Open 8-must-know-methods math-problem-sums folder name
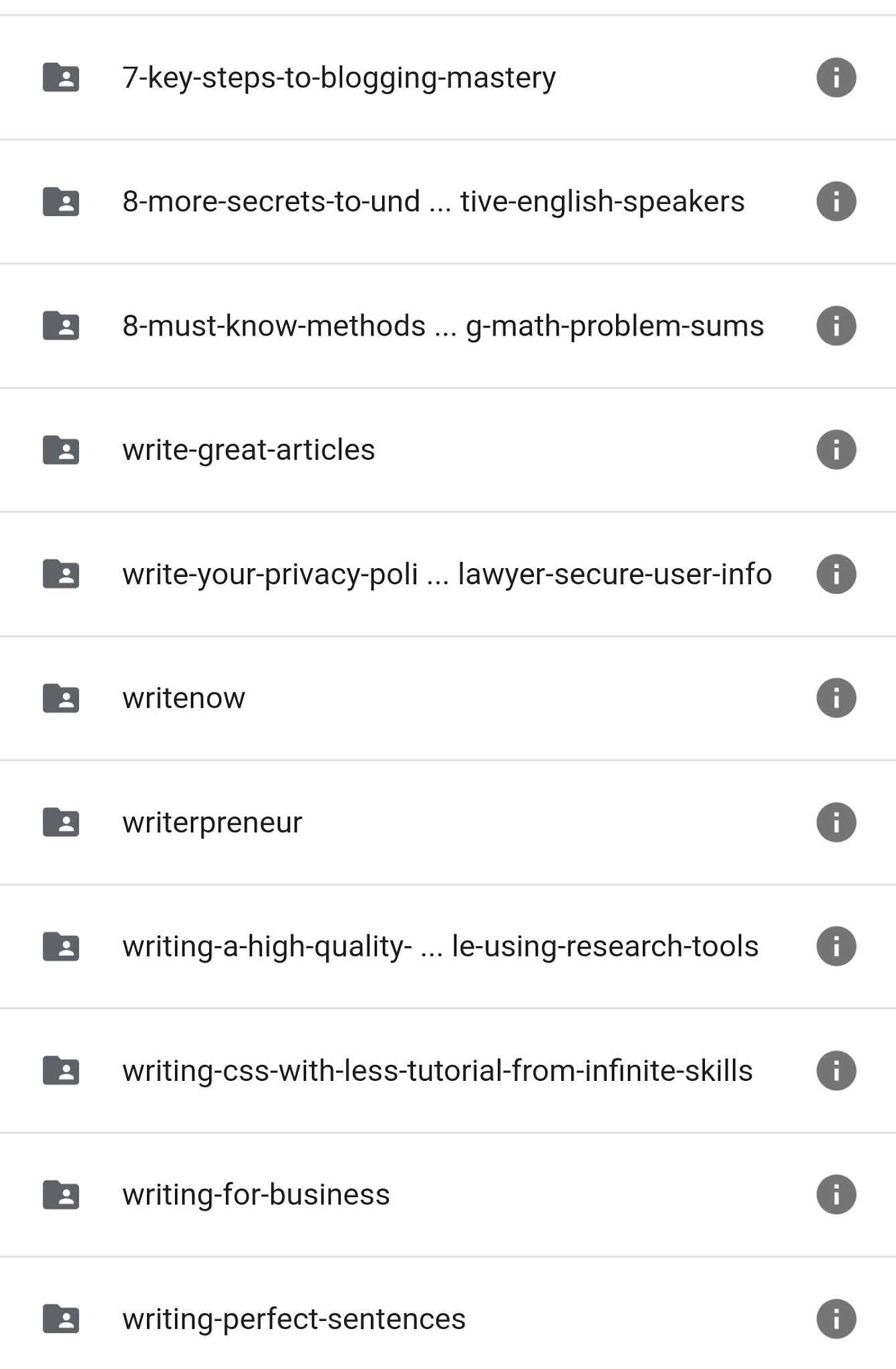 point(443,326)
